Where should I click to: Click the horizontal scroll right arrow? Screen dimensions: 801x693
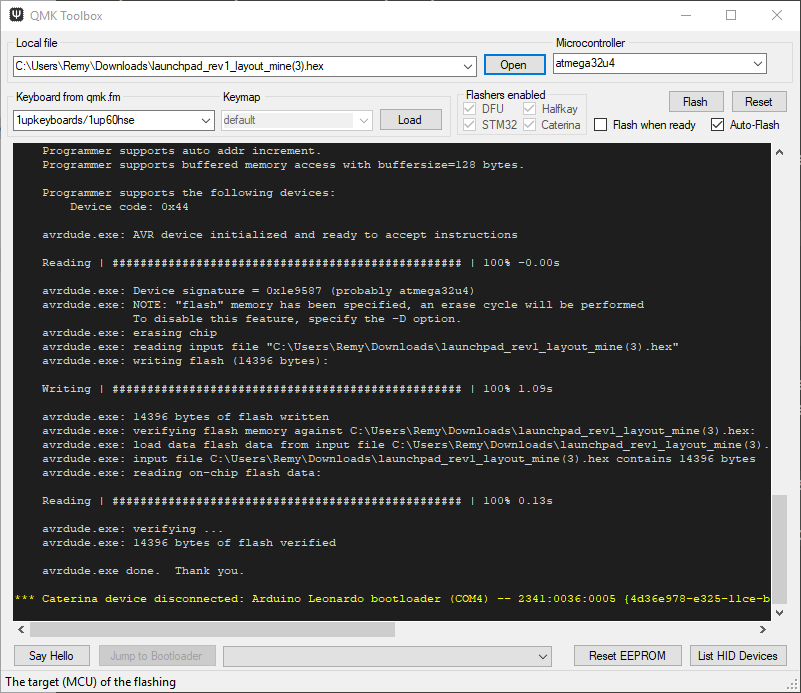(763, 630)
